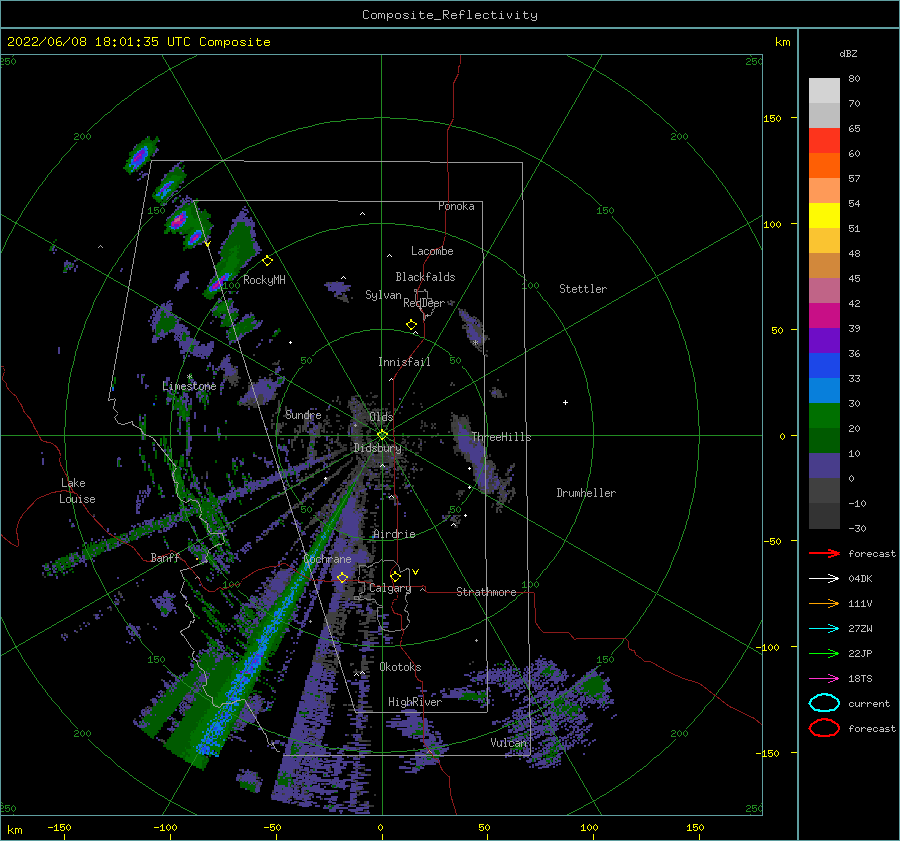Select the magenta 18TS arrow legend icon
The width and height of the screenshot is (900, 841).
coord(824,679)
